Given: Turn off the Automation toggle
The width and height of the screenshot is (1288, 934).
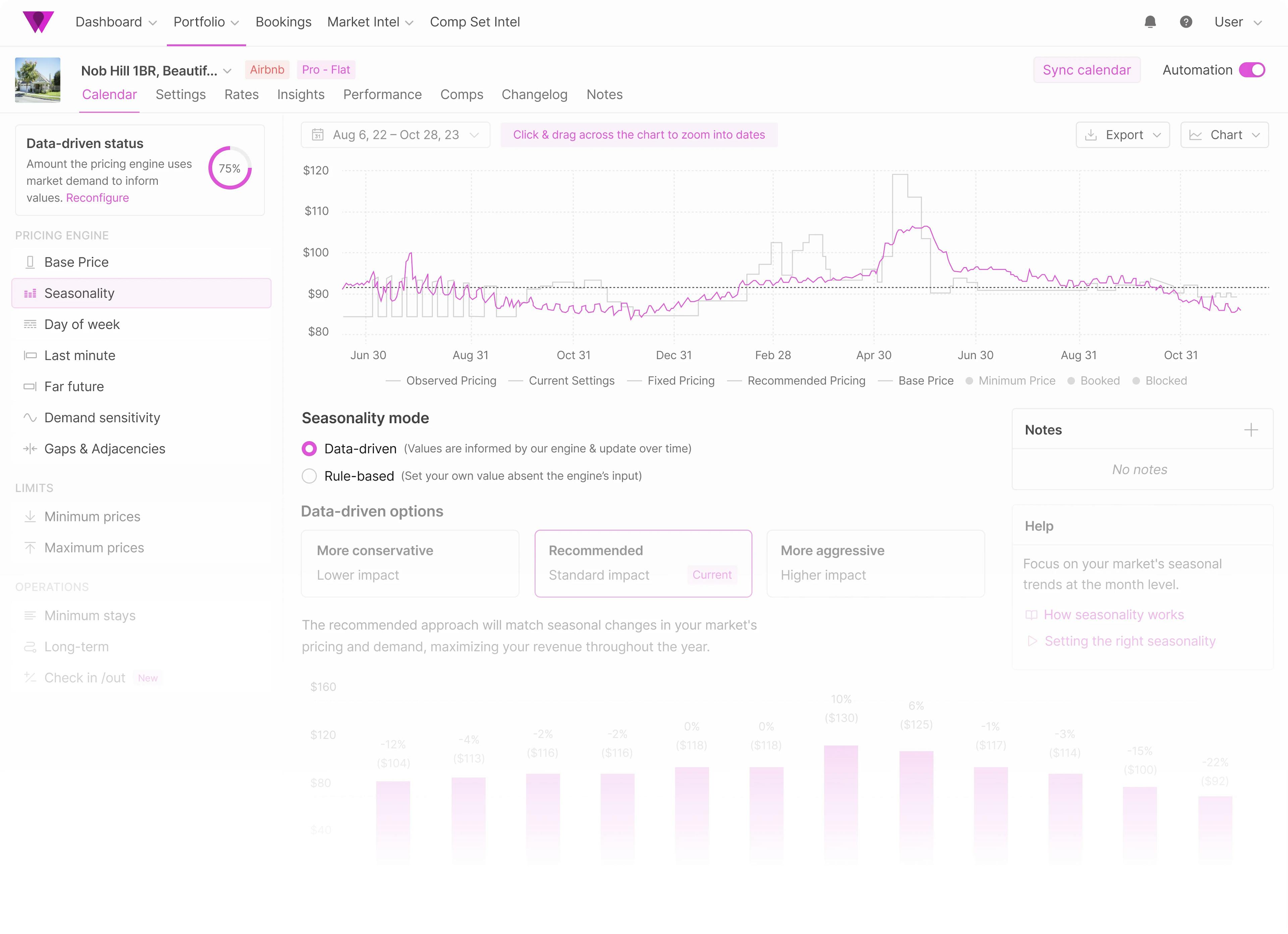Looking at the screenshot, I should [x=1252, y=70].
